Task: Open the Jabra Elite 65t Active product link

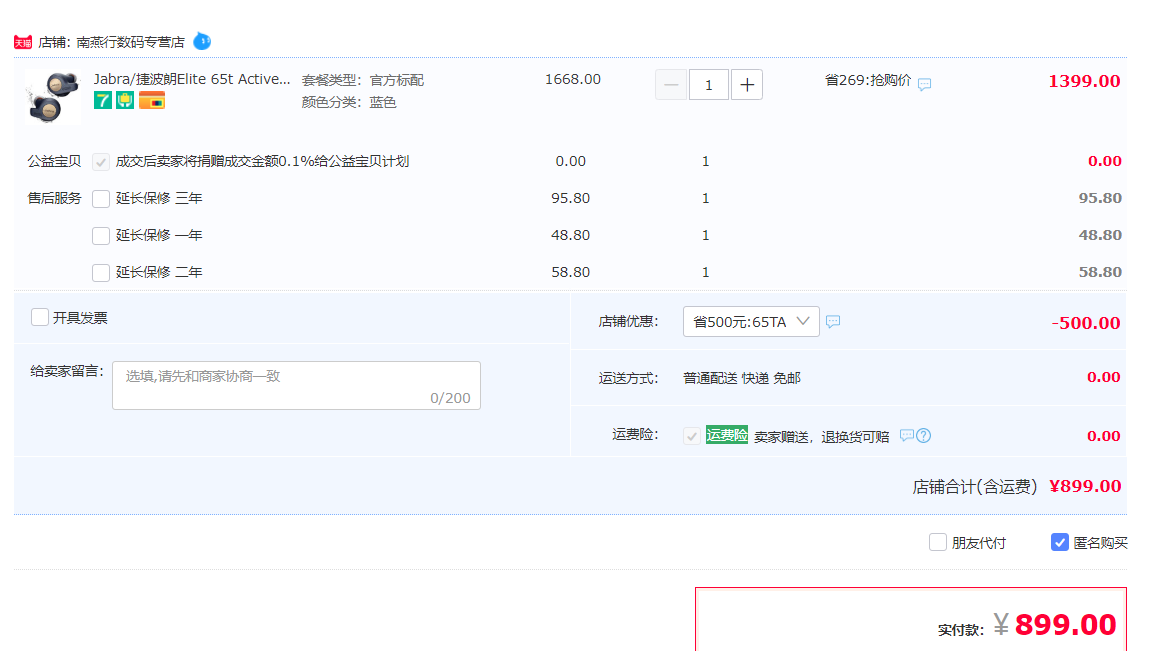Action: click(192, 79)
